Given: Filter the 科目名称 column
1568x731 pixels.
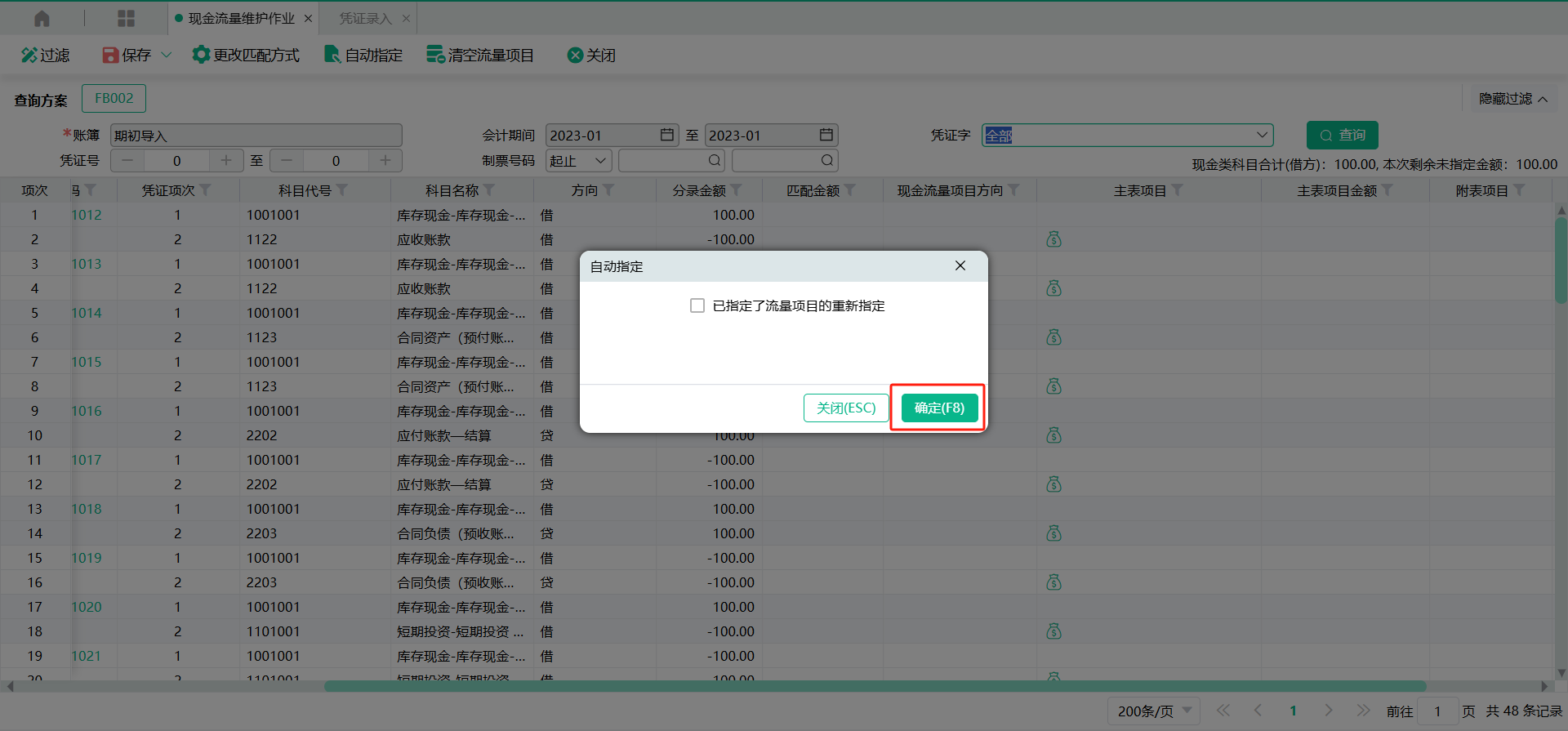Looking at the screenshot, I should click(x=489, y=190).
